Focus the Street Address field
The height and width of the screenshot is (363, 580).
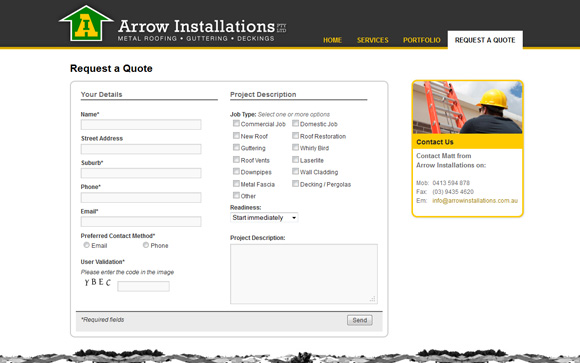tap(141, 149)
